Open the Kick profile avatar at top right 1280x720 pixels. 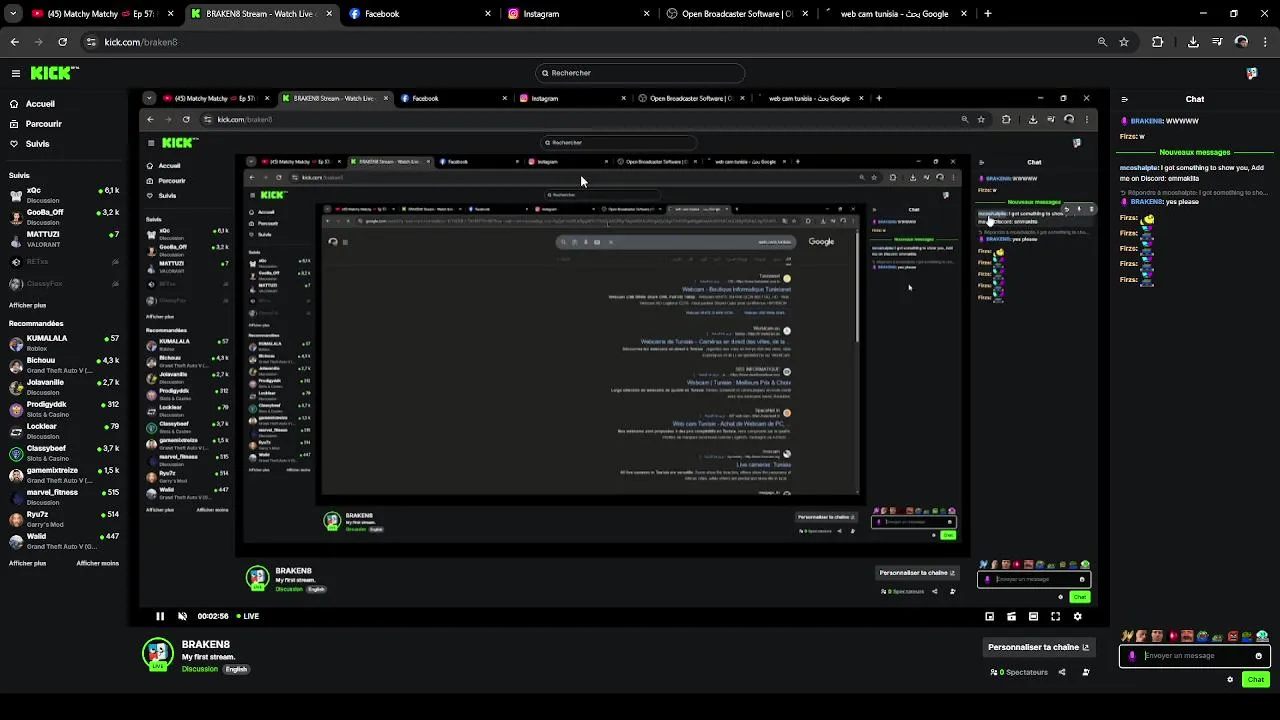point(1251,73)
